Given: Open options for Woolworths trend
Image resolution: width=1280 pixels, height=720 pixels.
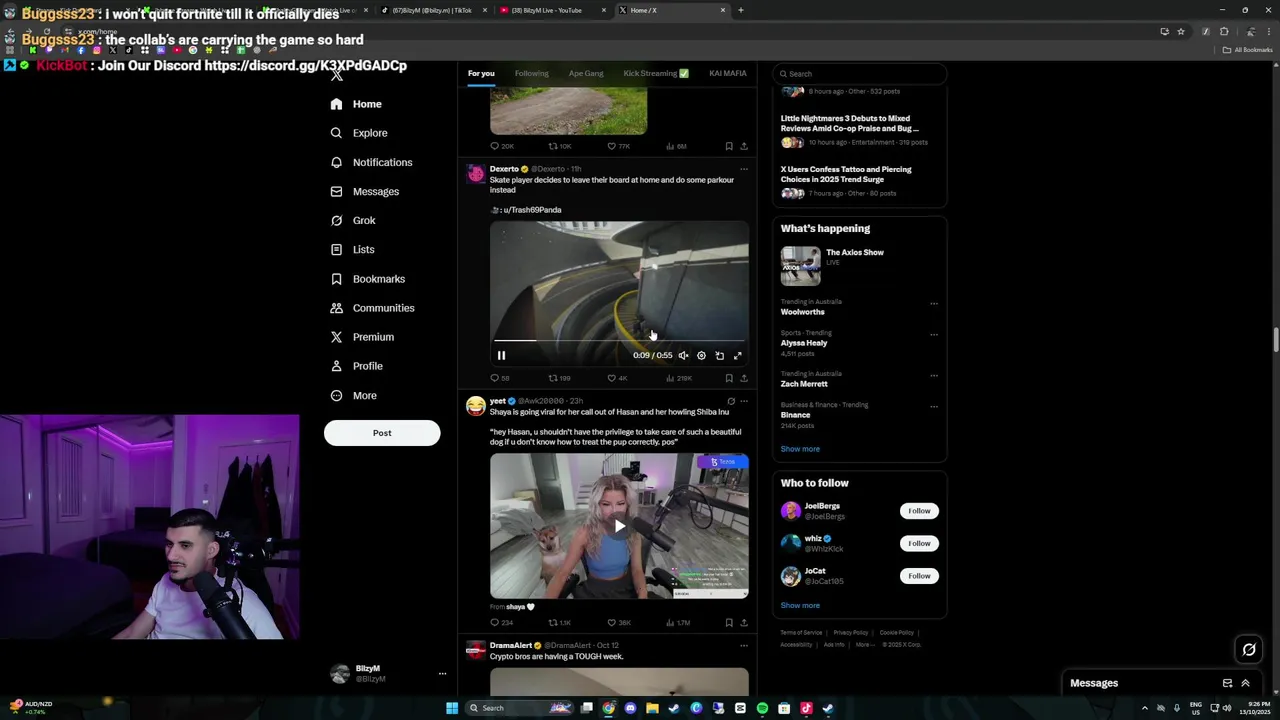Looking at the screenshot, I should coord(934,303).
